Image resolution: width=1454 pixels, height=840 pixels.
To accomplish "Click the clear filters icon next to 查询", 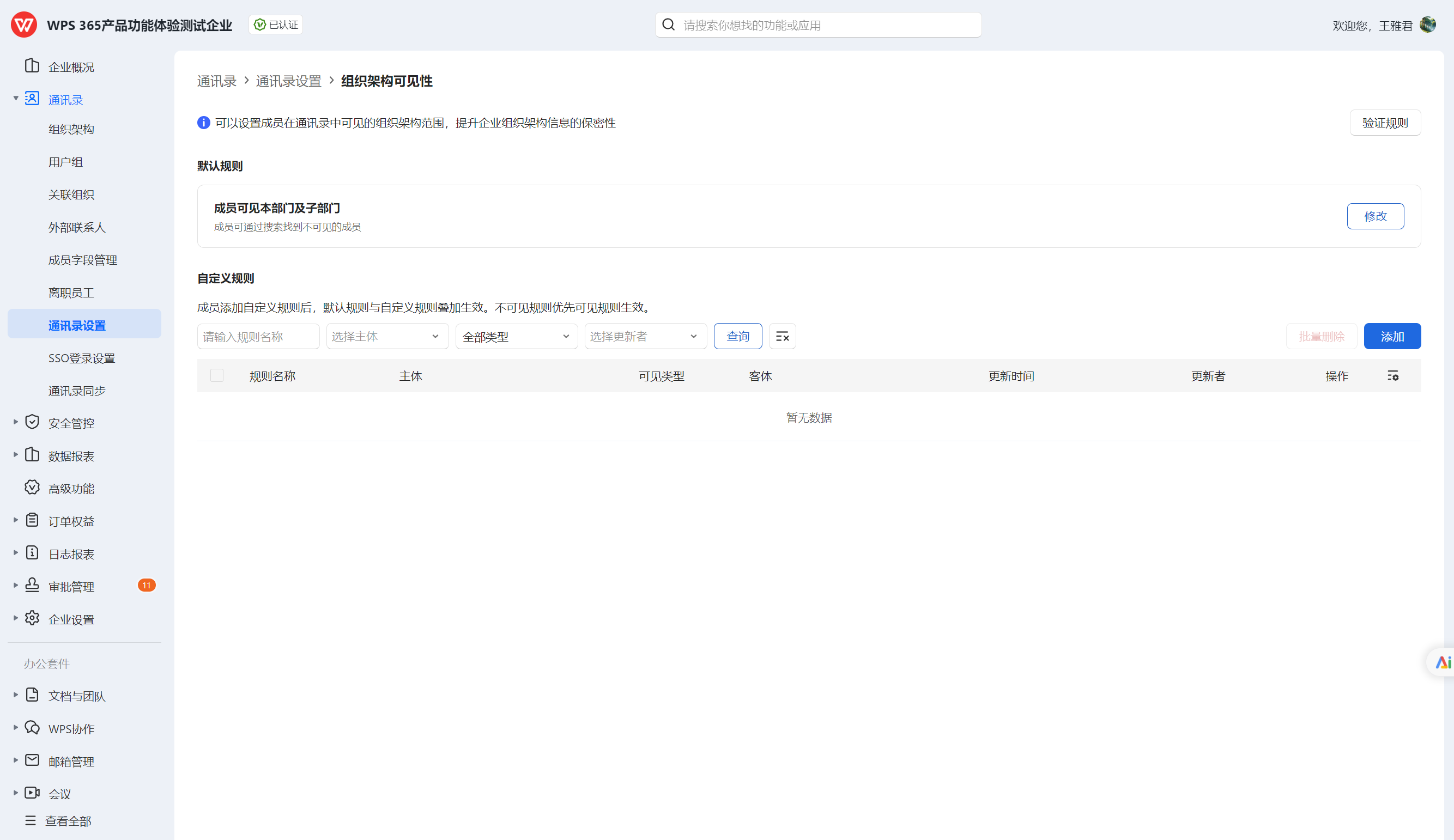I will (x=782, y=336).
